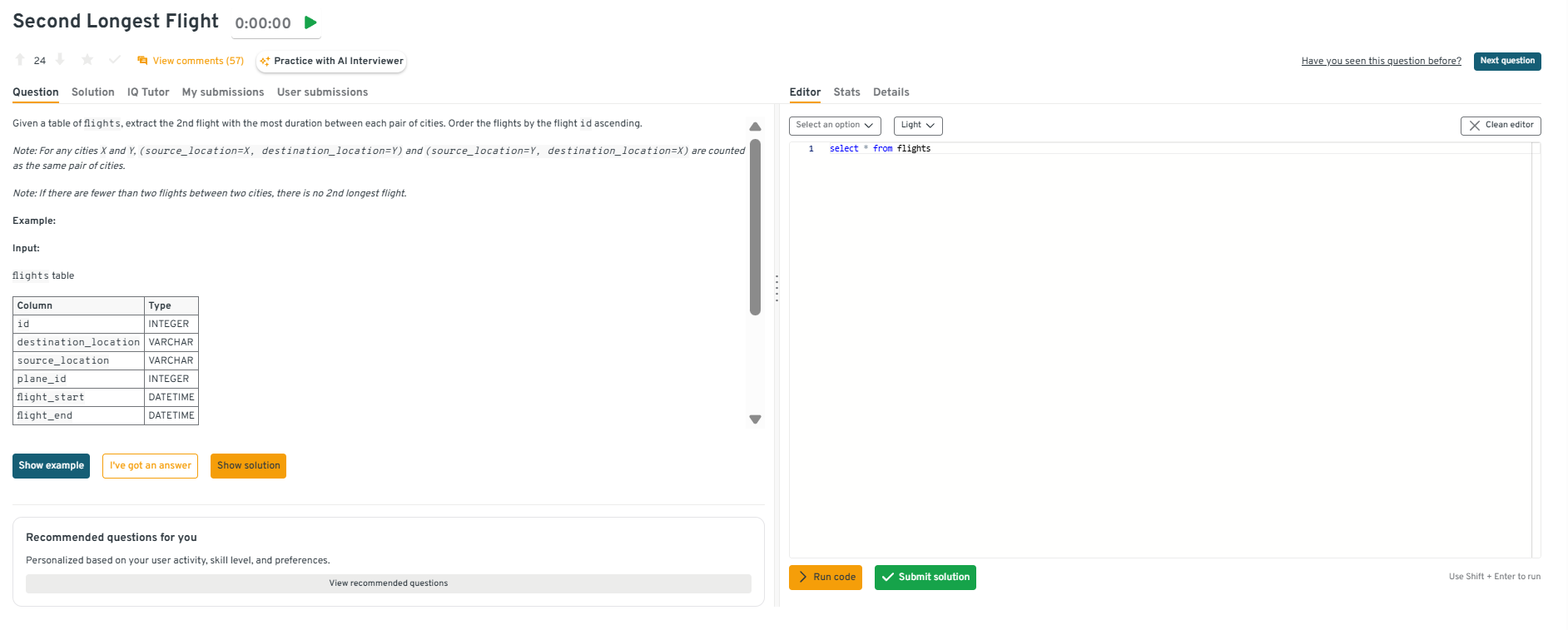The height and width of the screenshot is (630, 1568).
Task: Clear code using Clean editor button
Action: 1500,125
